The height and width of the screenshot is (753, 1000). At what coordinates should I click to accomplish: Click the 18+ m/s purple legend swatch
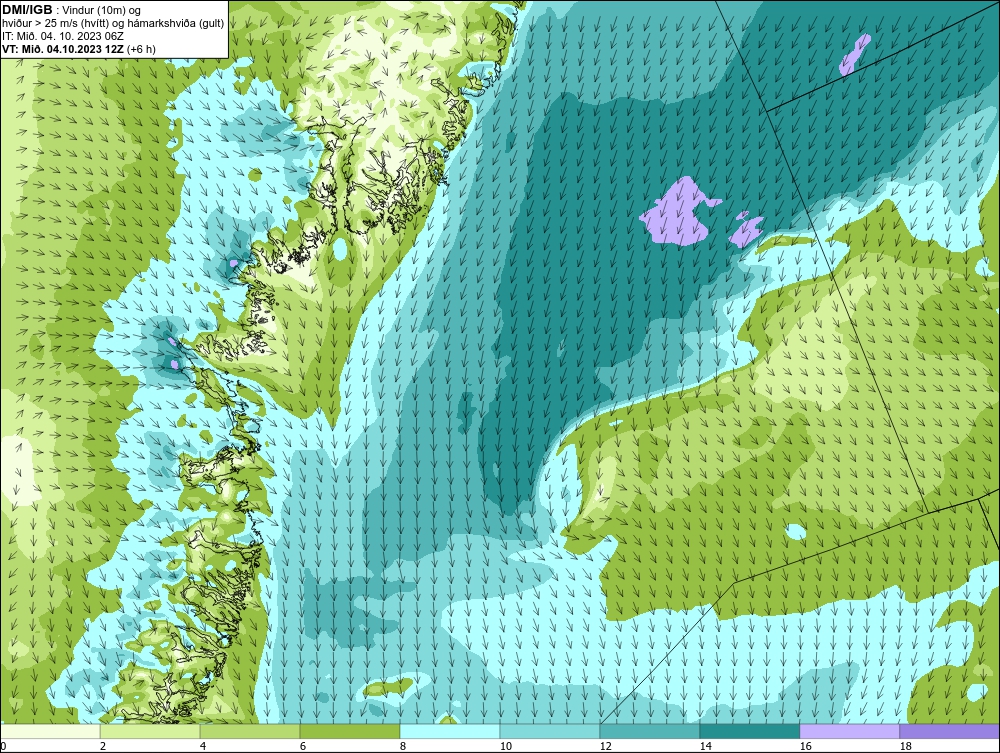coord(949,731)
